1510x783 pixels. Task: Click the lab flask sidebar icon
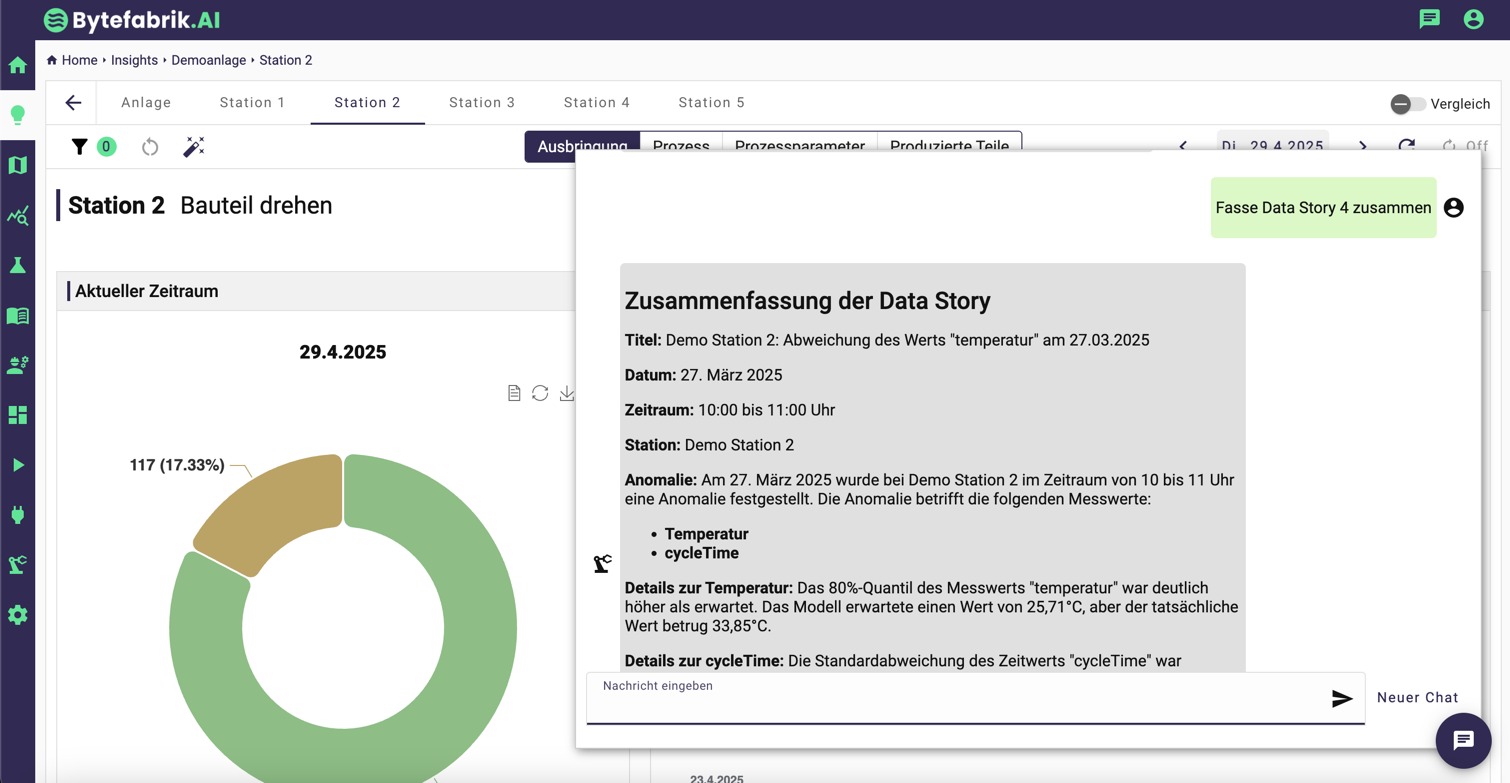[x=18, y=265]
